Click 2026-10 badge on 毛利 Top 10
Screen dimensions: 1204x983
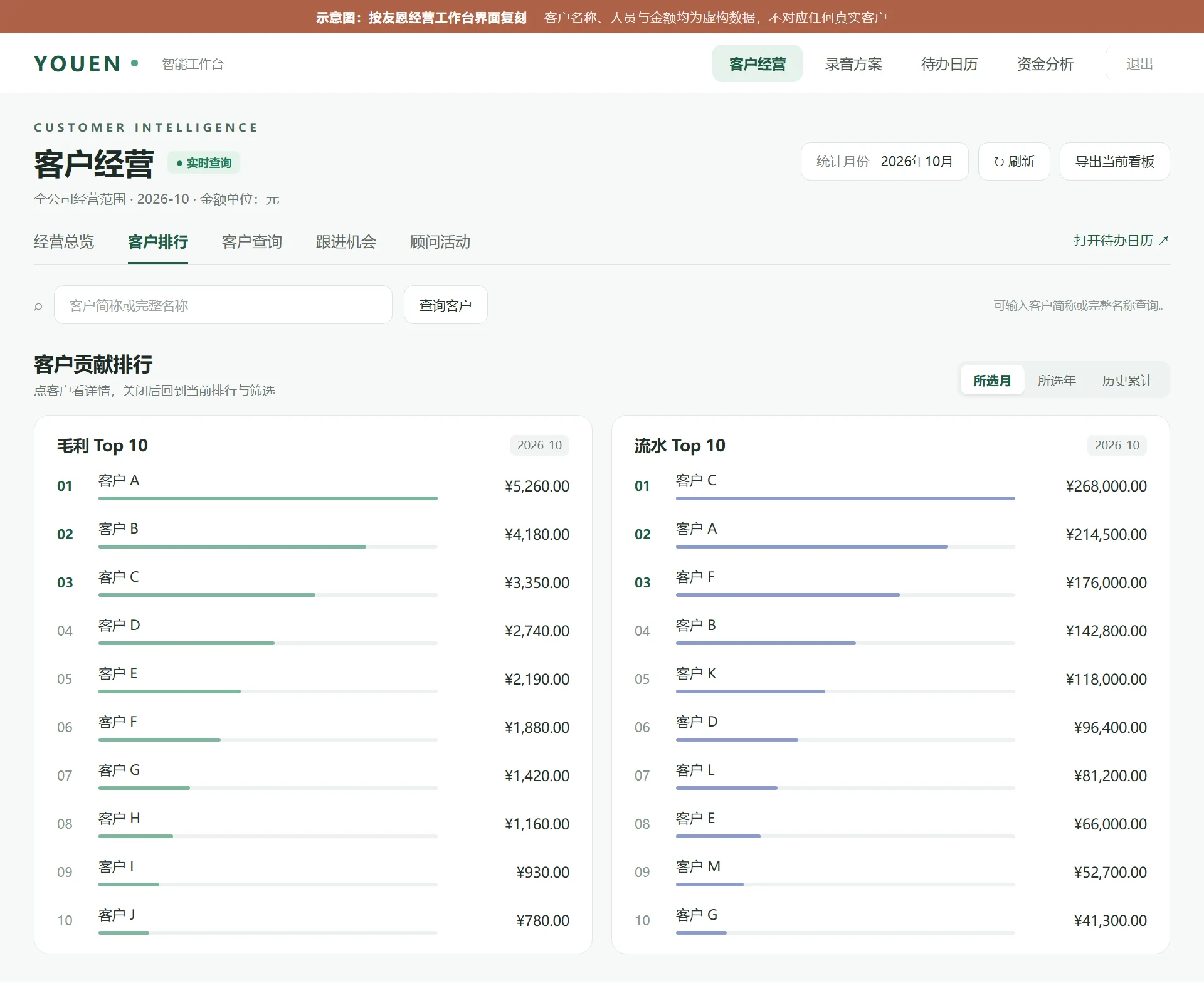pos(539,445)
